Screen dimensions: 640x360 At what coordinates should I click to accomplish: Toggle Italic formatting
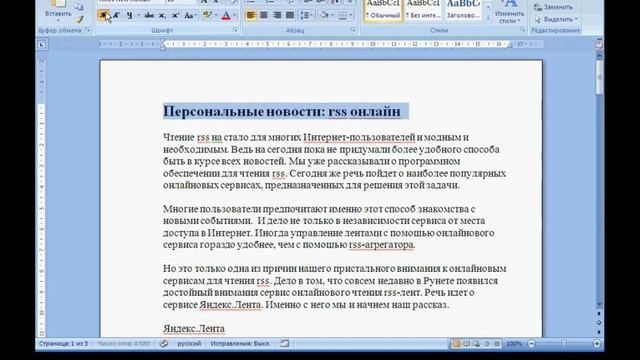[x=116, y=16]
